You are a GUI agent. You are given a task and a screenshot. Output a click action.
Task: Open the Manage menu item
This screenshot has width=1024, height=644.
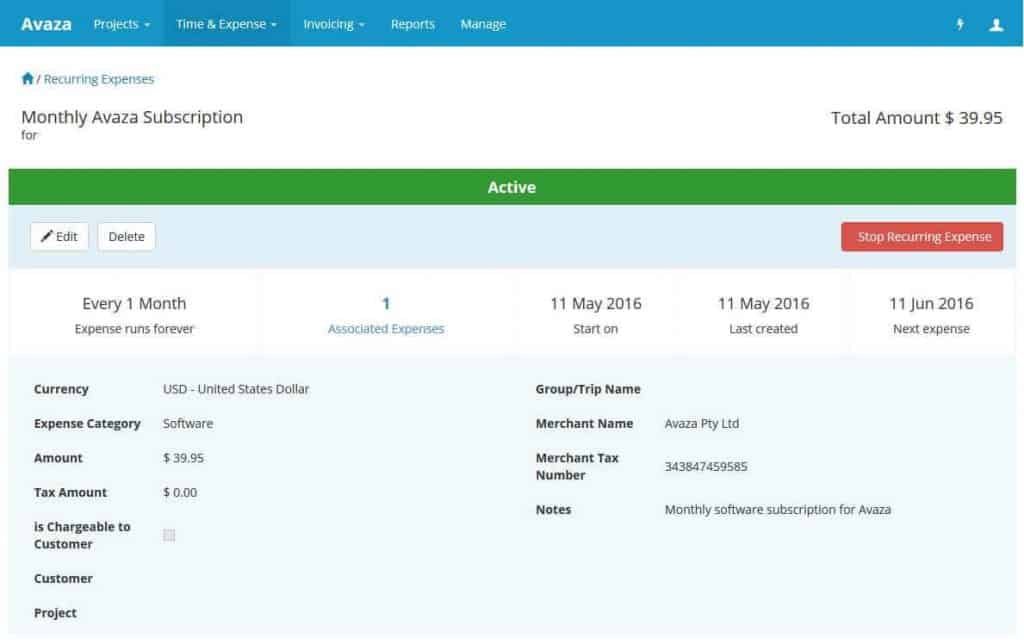[483, 24]
